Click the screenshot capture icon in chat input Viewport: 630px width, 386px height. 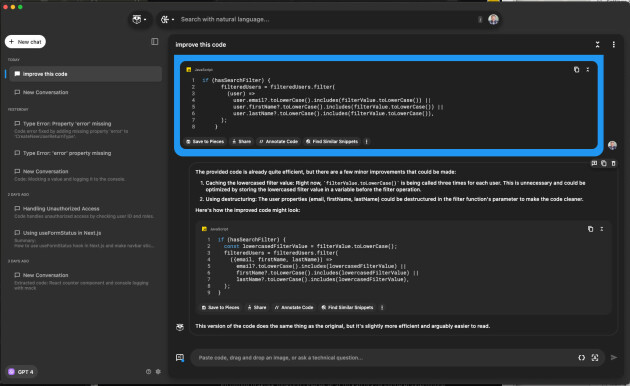tap(595, 357)
